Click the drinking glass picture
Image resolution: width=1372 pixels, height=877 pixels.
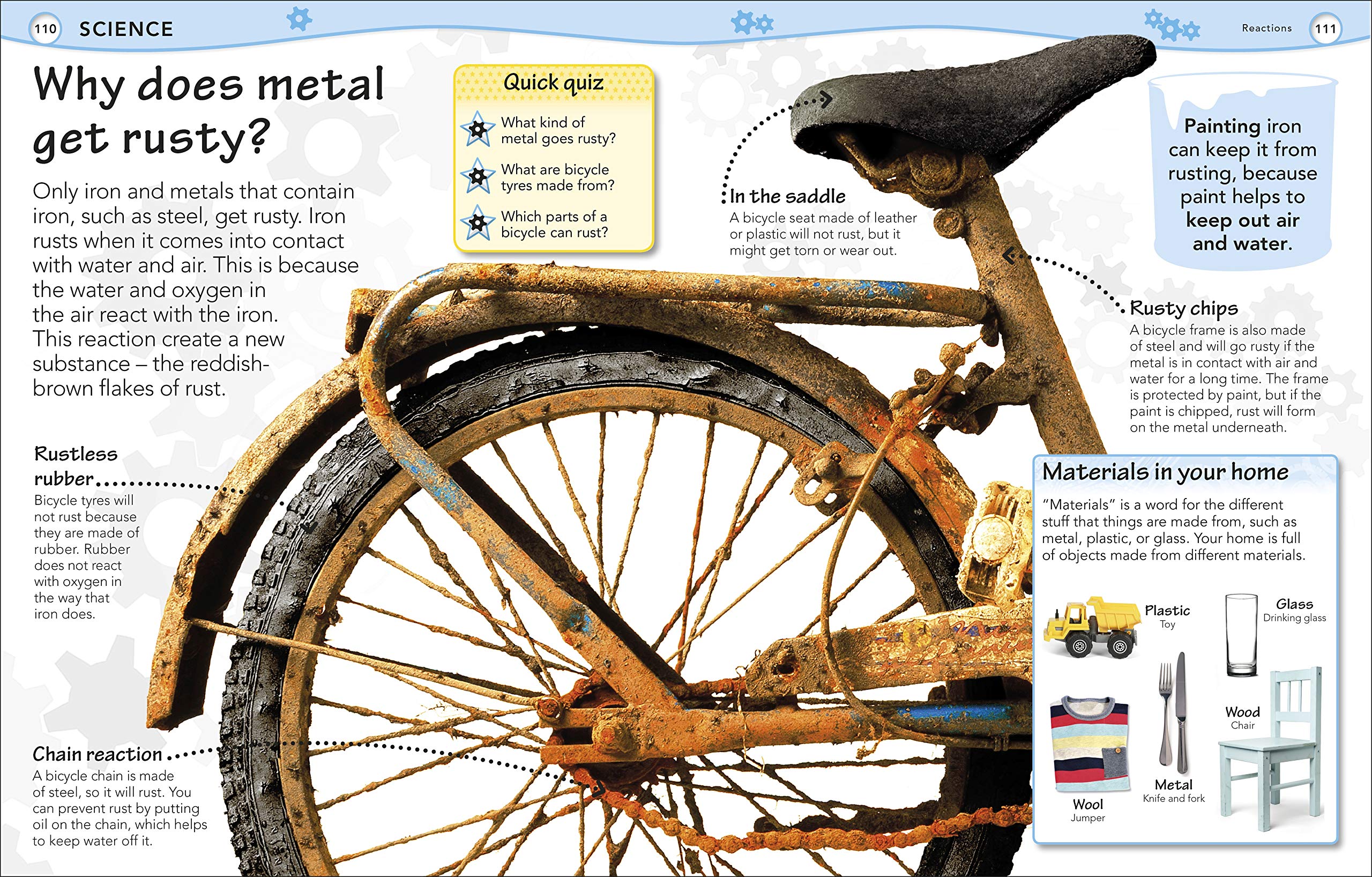pyautogui.click(x=1241, y=634)
